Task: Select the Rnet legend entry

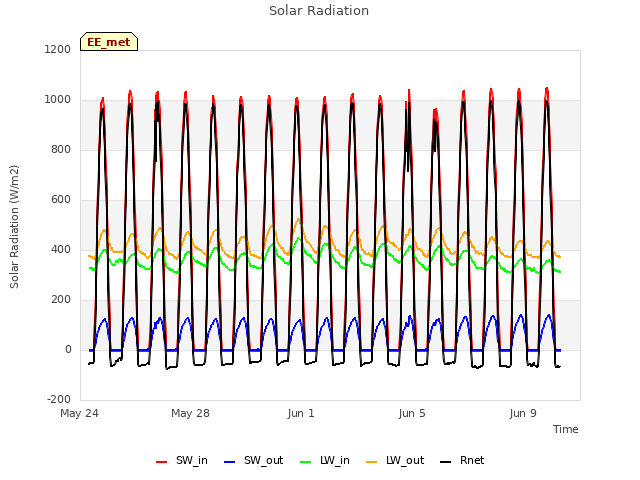Action: [462, 461]
